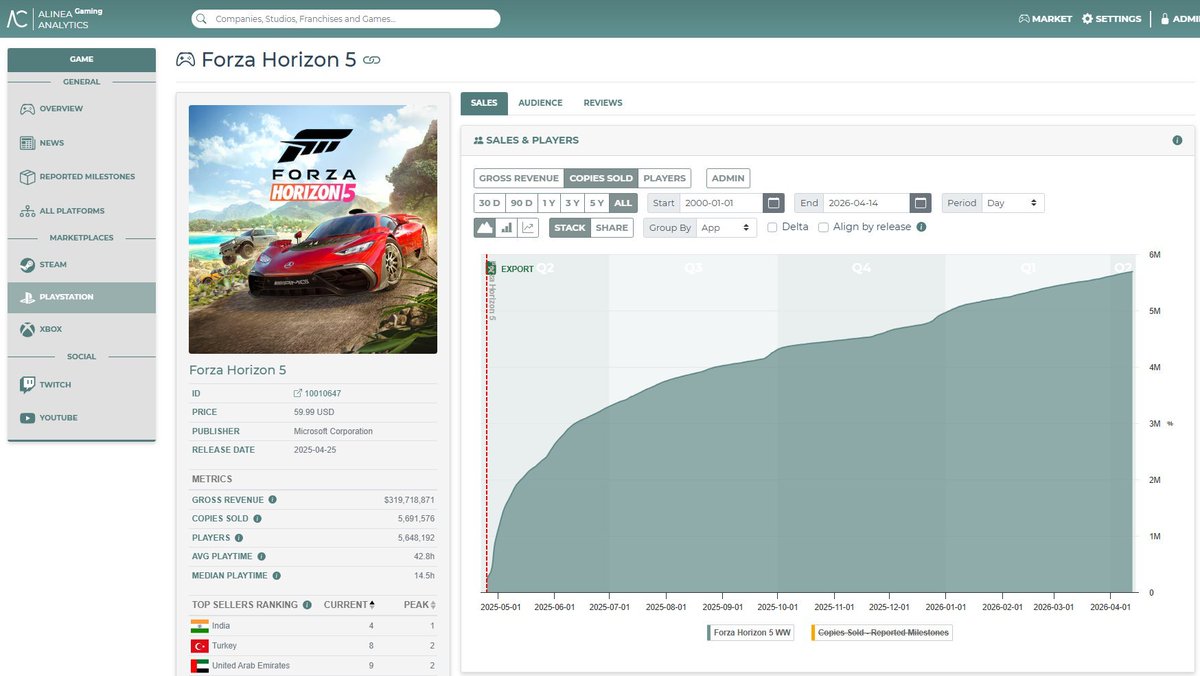The width and height of the screenshot is (1200, 676).
Task: Copy link icon next to Forza Horizon 5 title
Action: 371,60
